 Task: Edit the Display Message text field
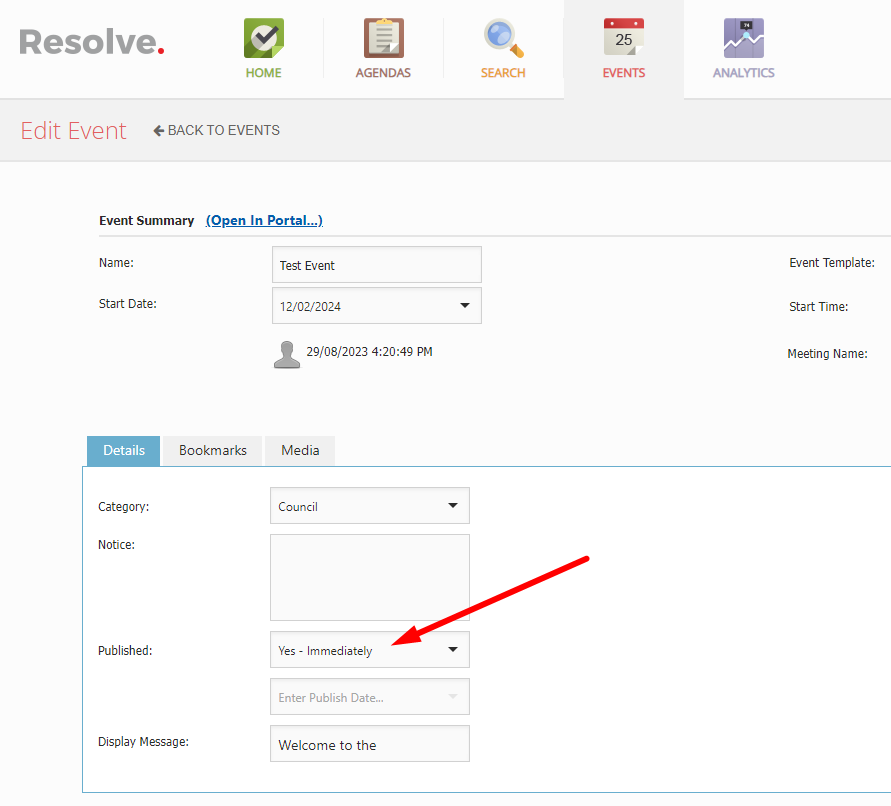click(369, 743)
